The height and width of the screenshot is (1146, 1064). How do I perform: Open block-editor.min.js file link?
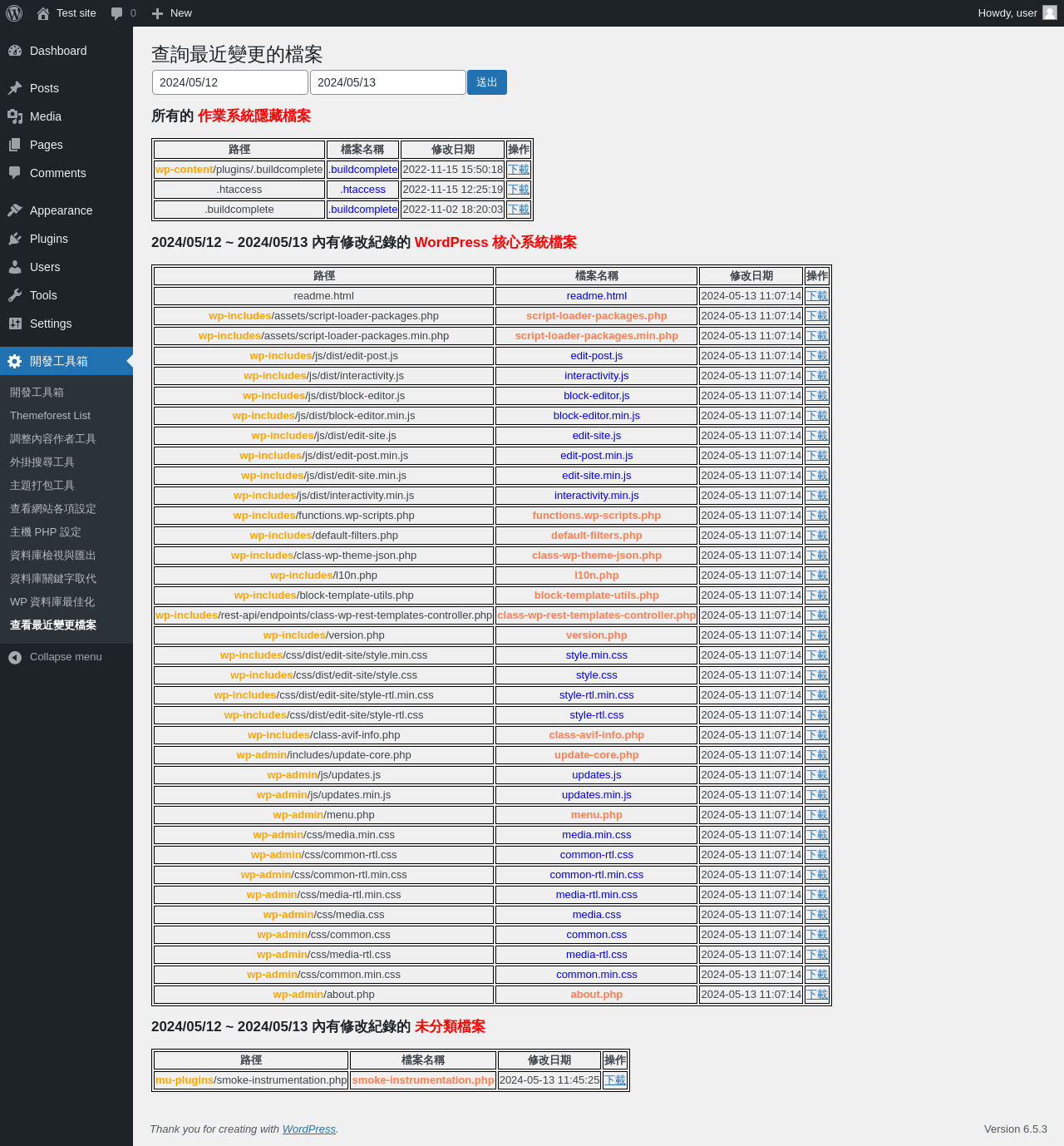pyautogui.click(x=597, y=416)
